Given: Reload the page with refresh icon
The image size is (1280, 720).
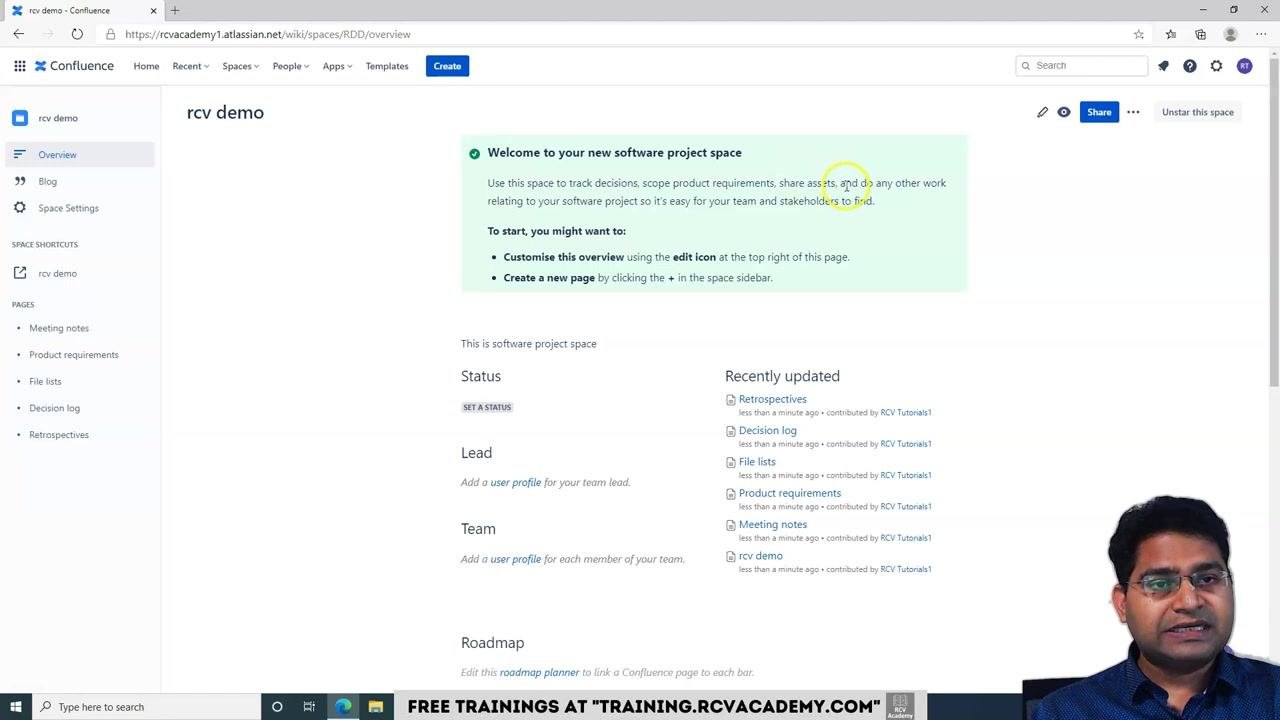Looking at the screenshot, I should 77,34.
